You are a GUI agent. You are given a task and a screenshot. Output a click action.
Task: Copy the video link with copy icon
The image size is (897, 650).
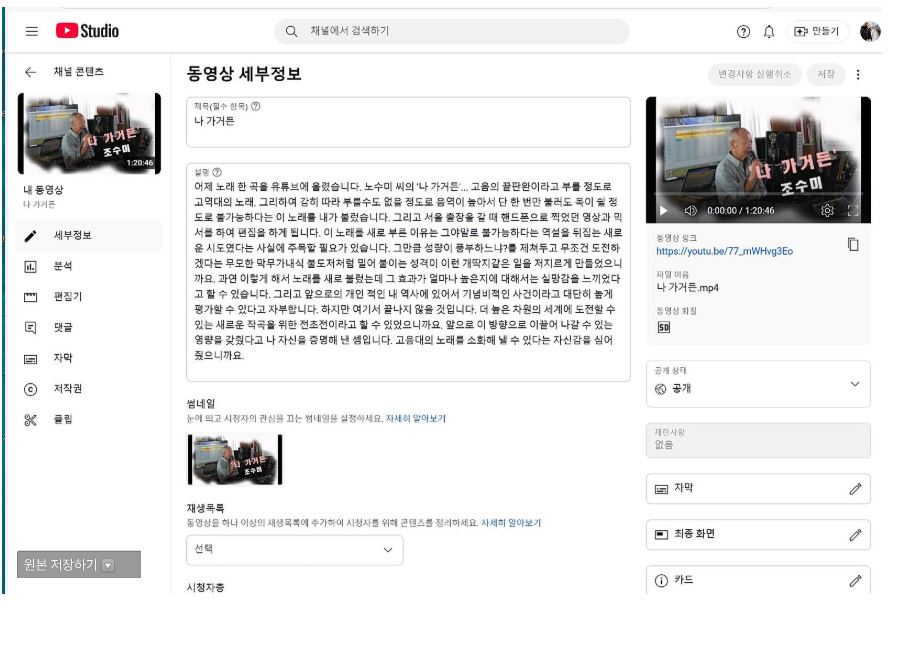(853, 244)
